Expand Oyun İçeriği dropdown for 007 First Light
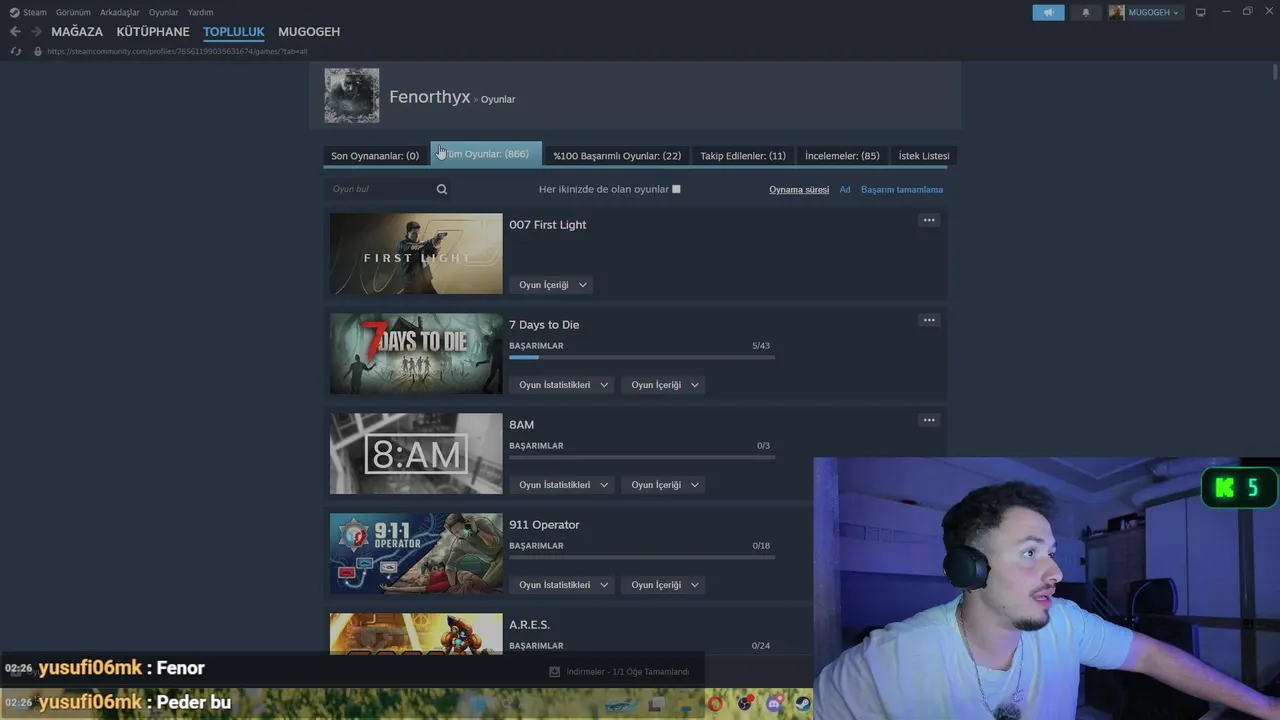Image resolution: width=1280 pixels, height=720 pixels. [552, 285]
